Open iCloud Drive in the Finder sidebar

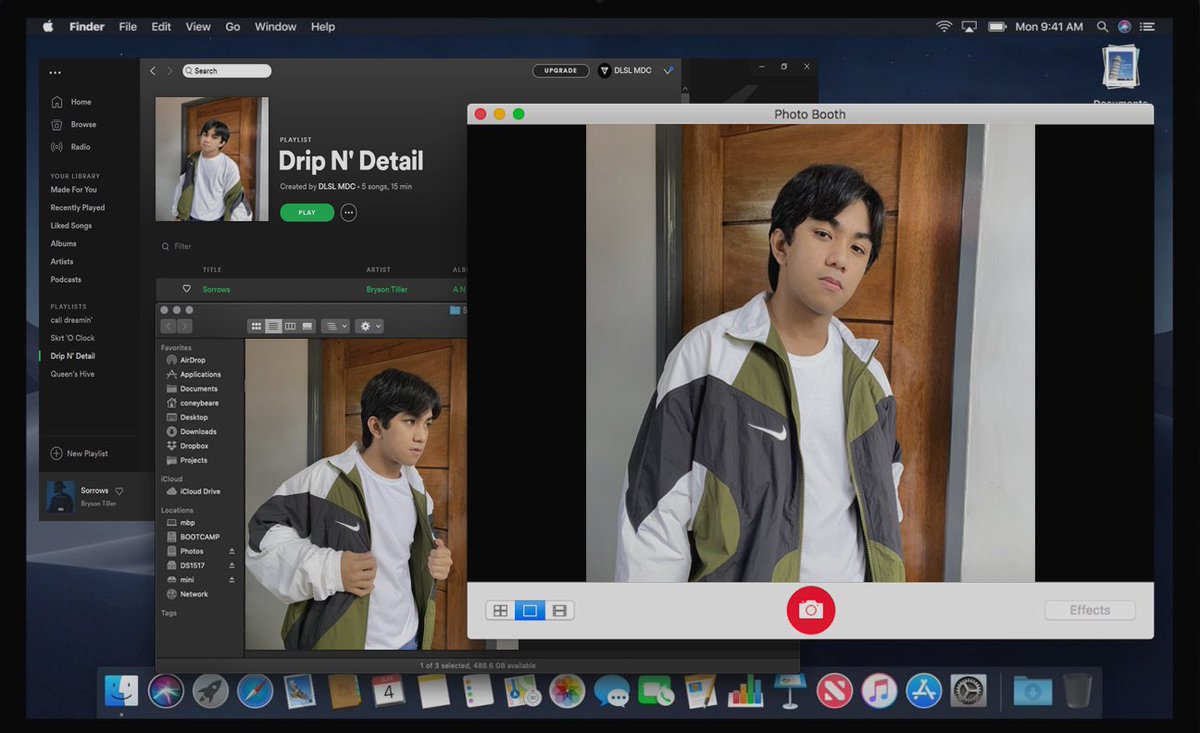tap(193, 492)
